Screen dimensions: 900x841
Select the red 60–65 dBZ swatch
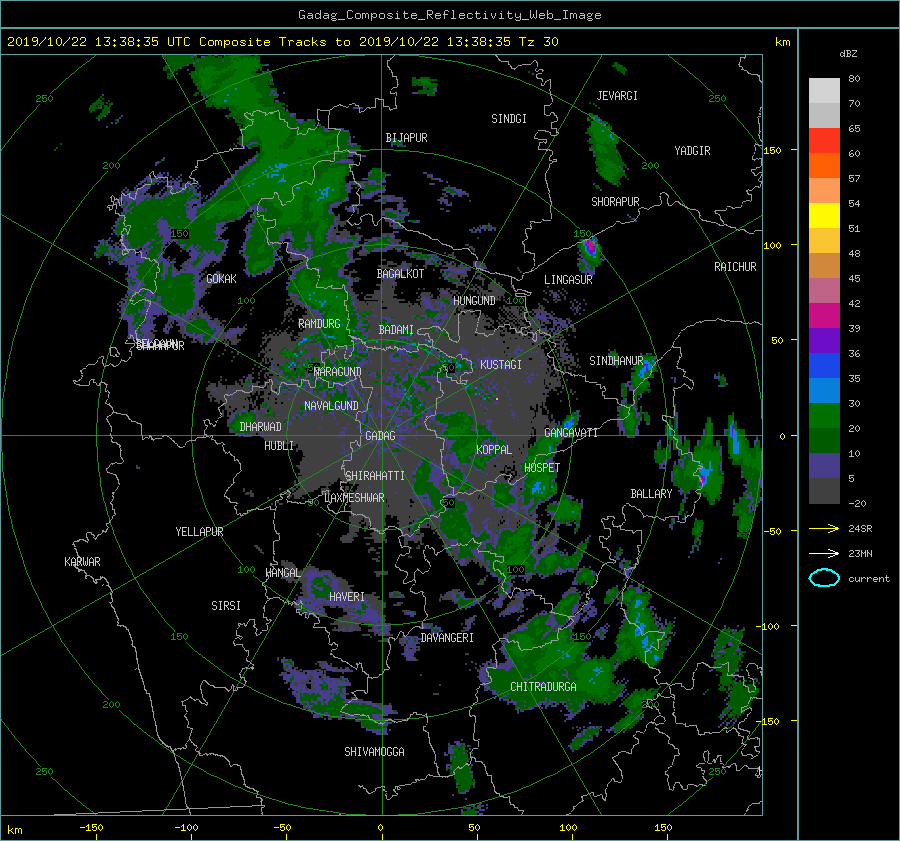tap(824, 141)
